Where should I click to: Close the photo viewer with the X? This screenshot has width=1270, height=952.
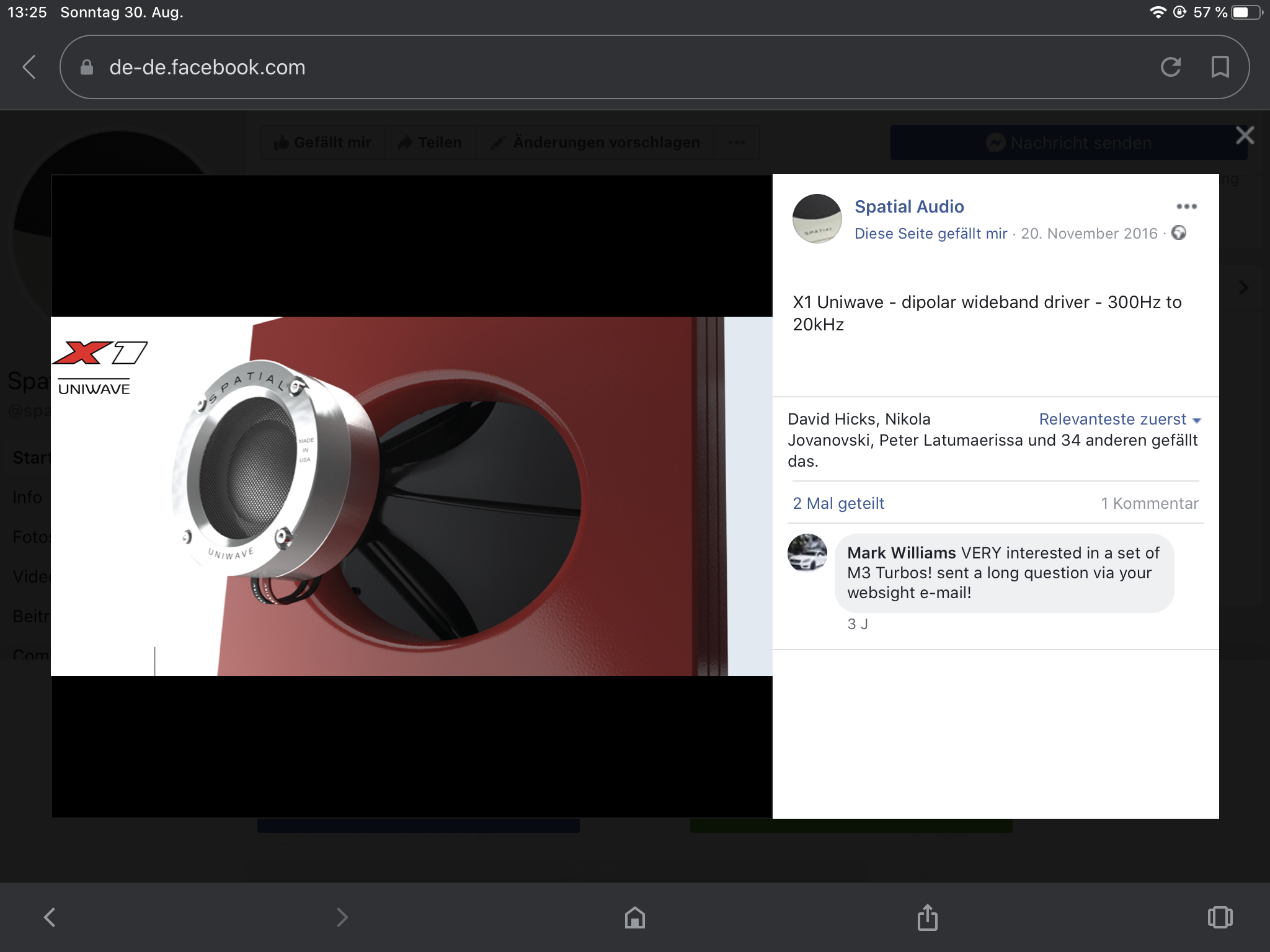tap(1245, 135)
